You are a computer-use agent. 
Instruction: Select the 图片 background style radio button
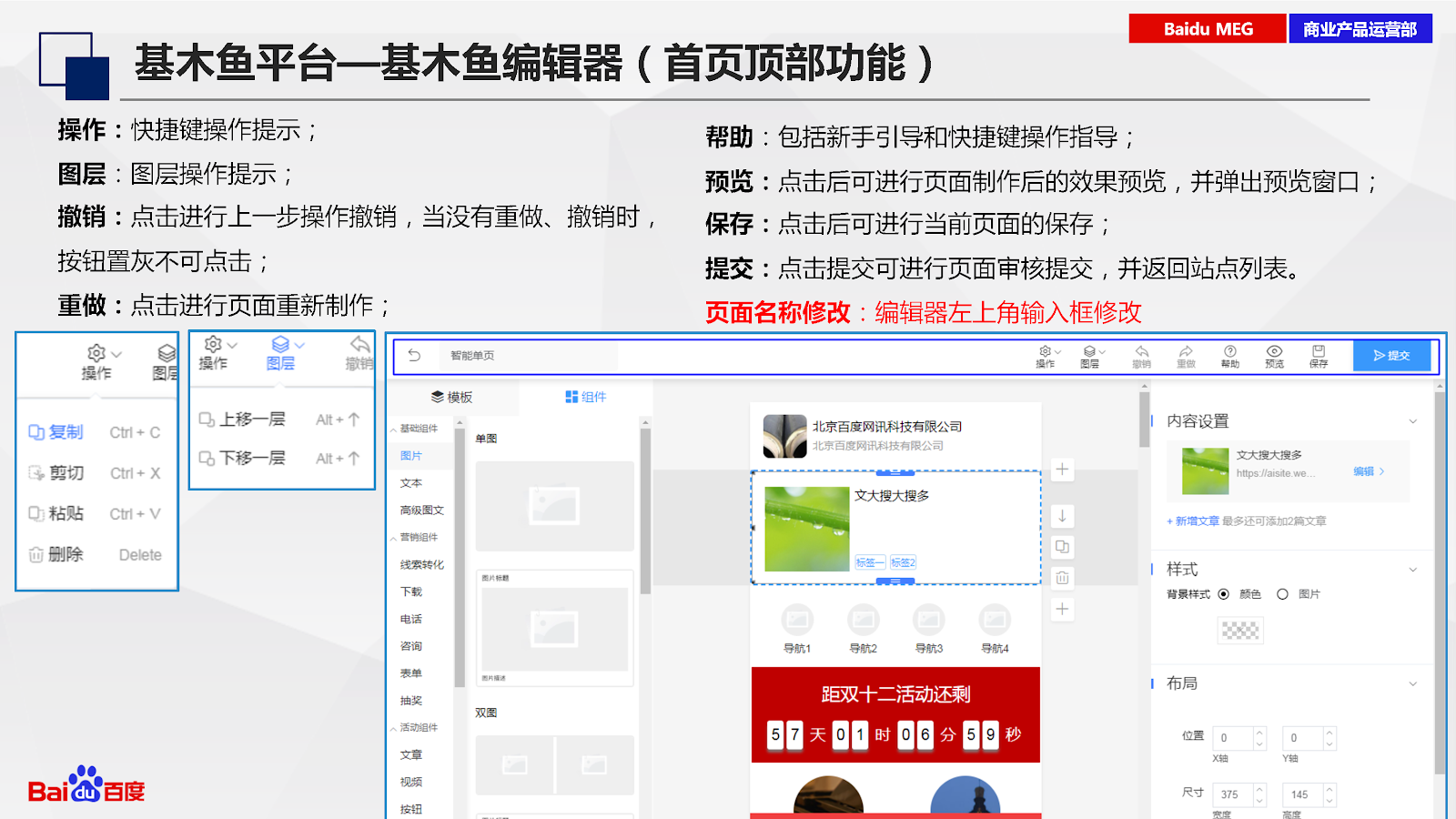pyautogui.click(x=1282, y=594)
